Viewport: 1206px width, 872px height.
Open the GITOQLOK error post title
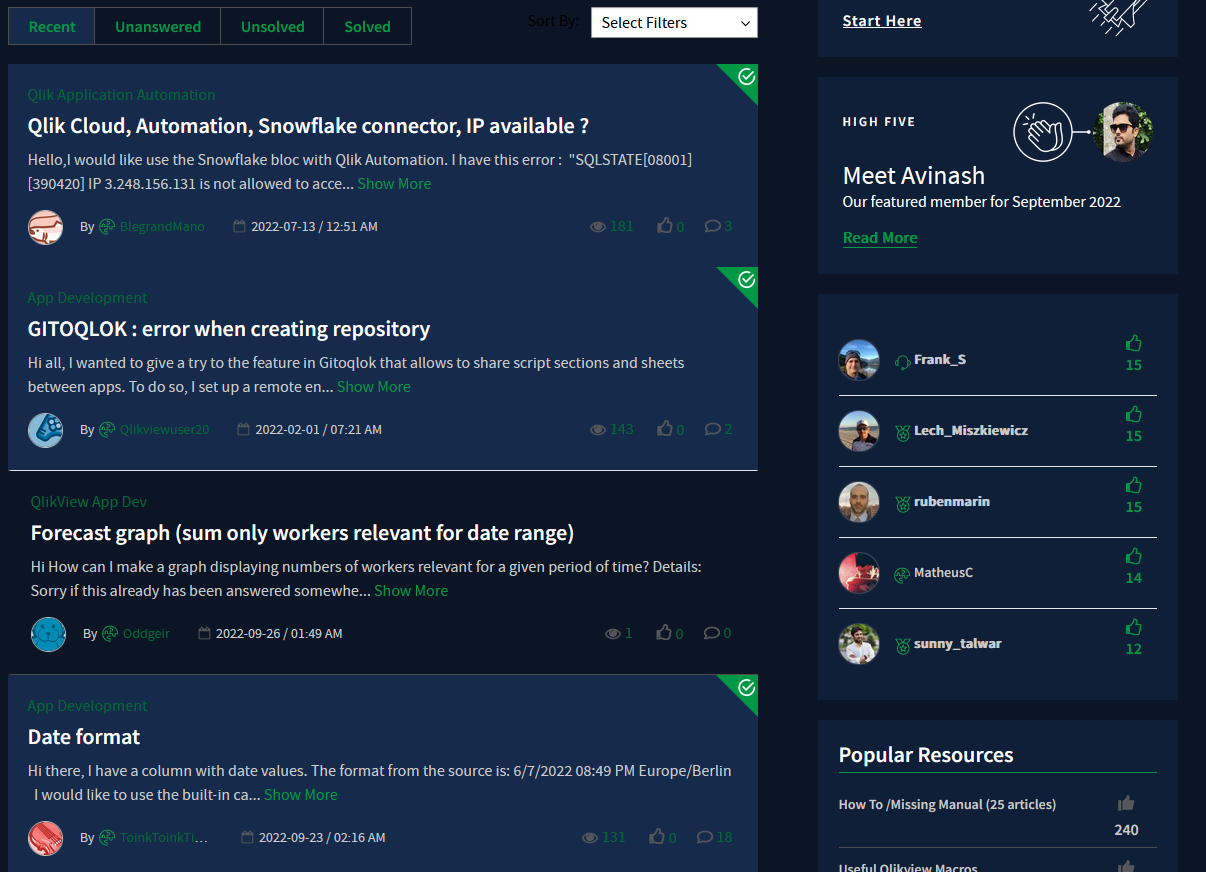click(x=229, y=329)
